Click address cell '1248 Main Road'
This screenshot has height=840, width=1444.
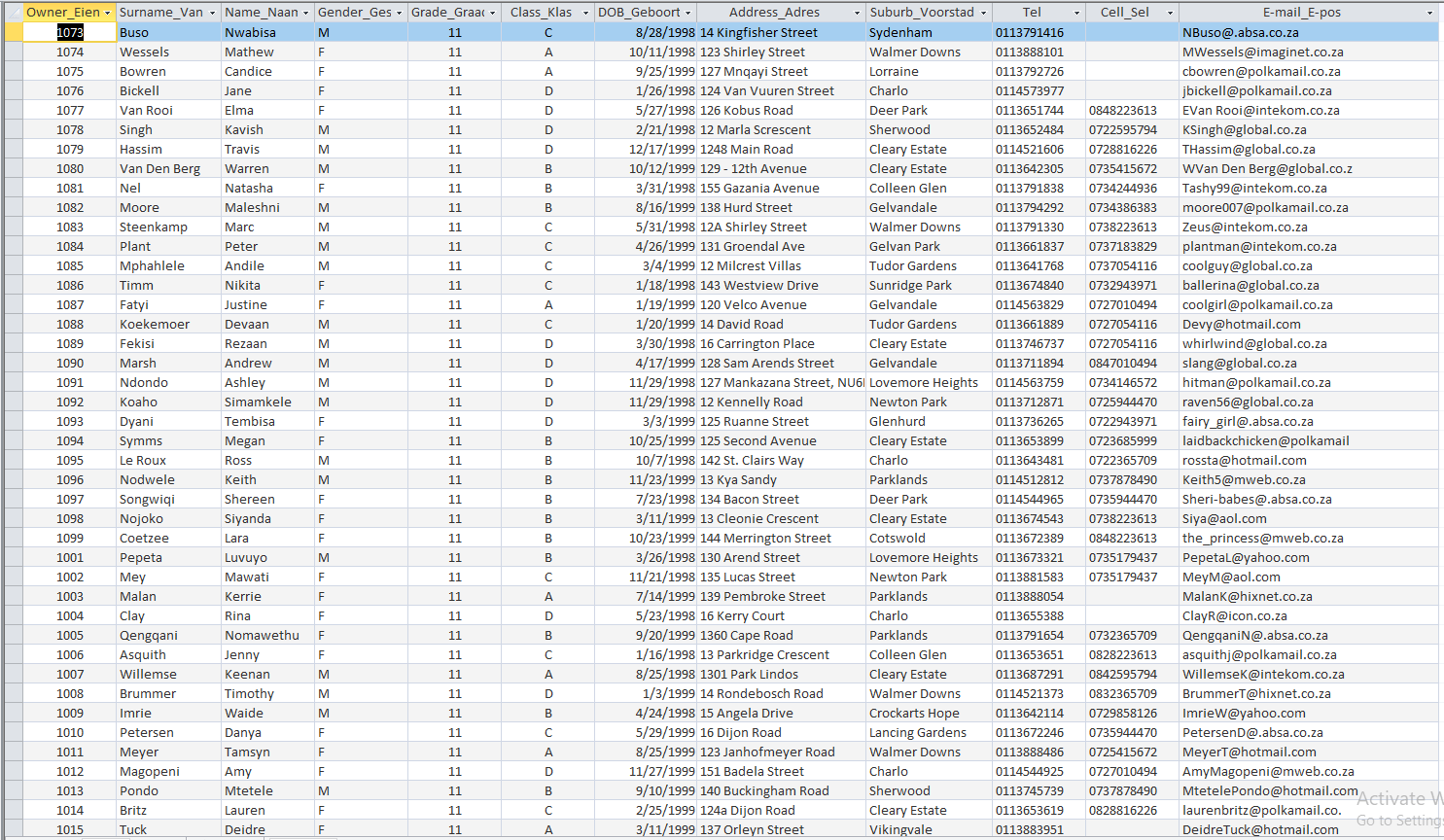tap(781, 149)
